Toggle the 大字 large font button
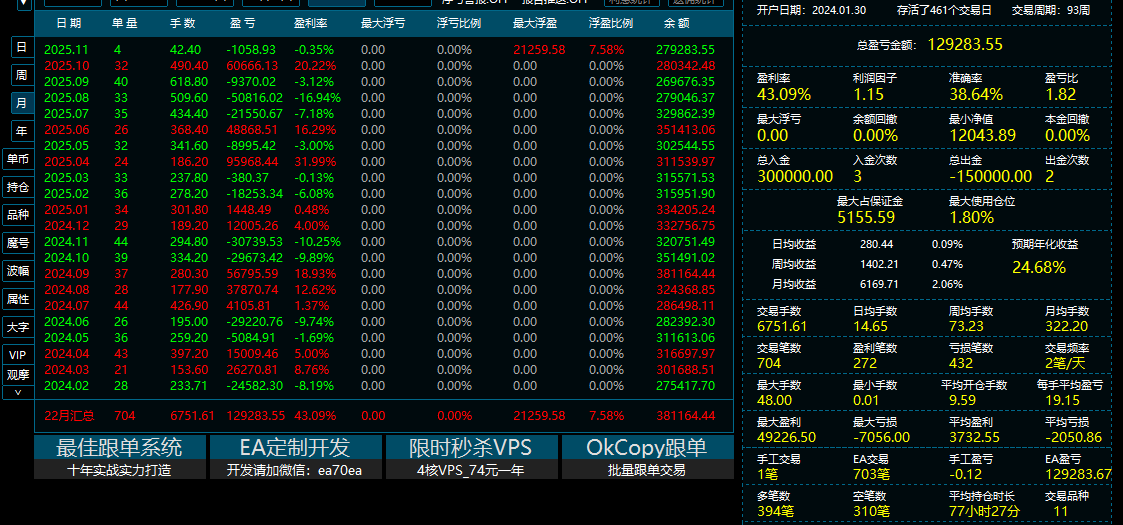 [x=18, y=327]
